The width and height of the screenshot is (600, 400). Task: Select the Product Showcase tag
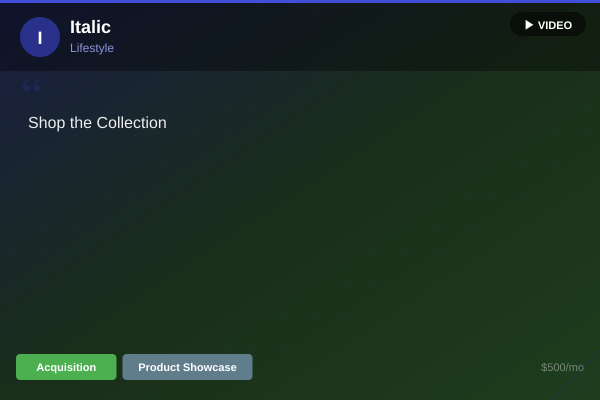pyautogui.click(x=188, y=367)
